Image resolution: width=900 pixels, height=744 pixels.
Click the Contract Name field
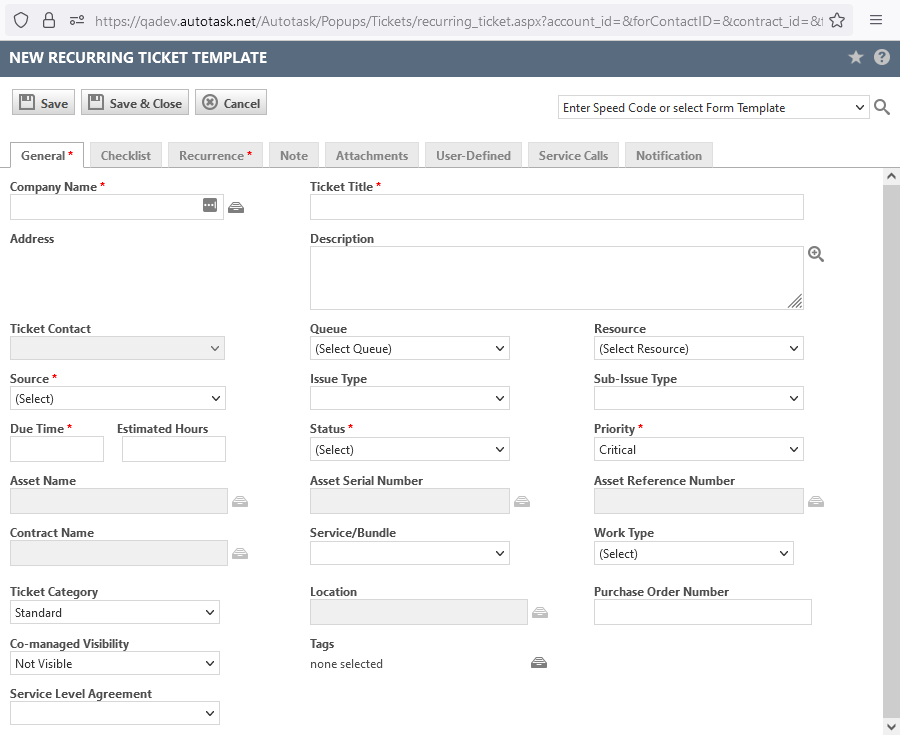[119, 553]
